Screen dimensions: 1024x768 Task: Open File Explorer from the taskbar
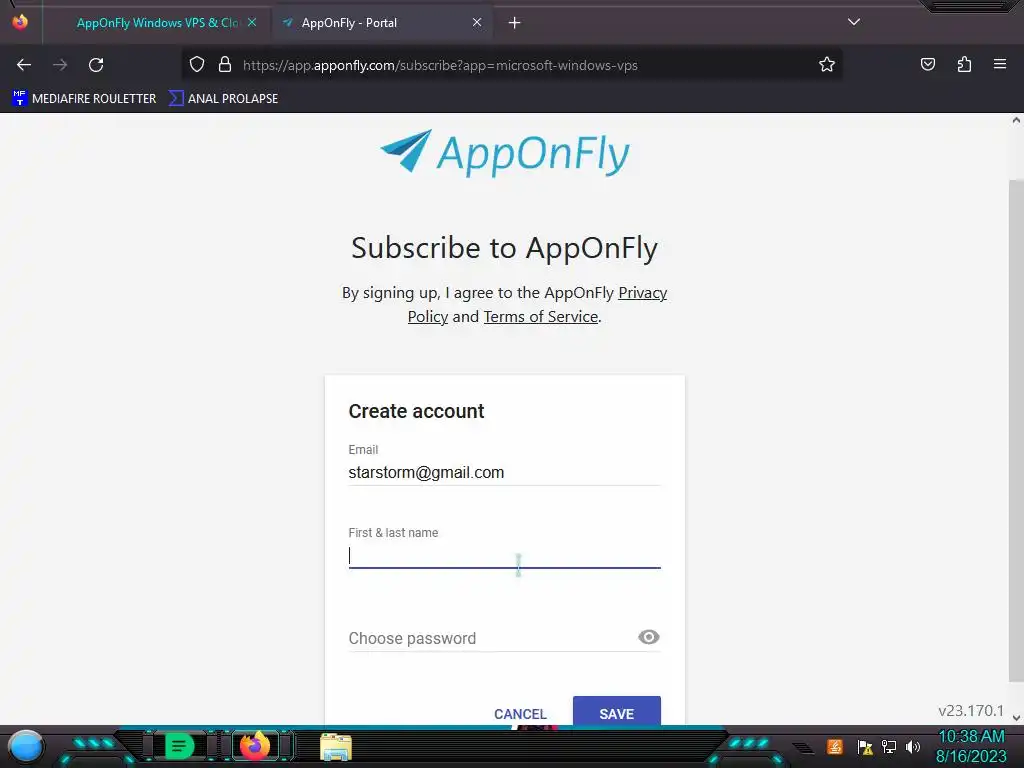336,746
